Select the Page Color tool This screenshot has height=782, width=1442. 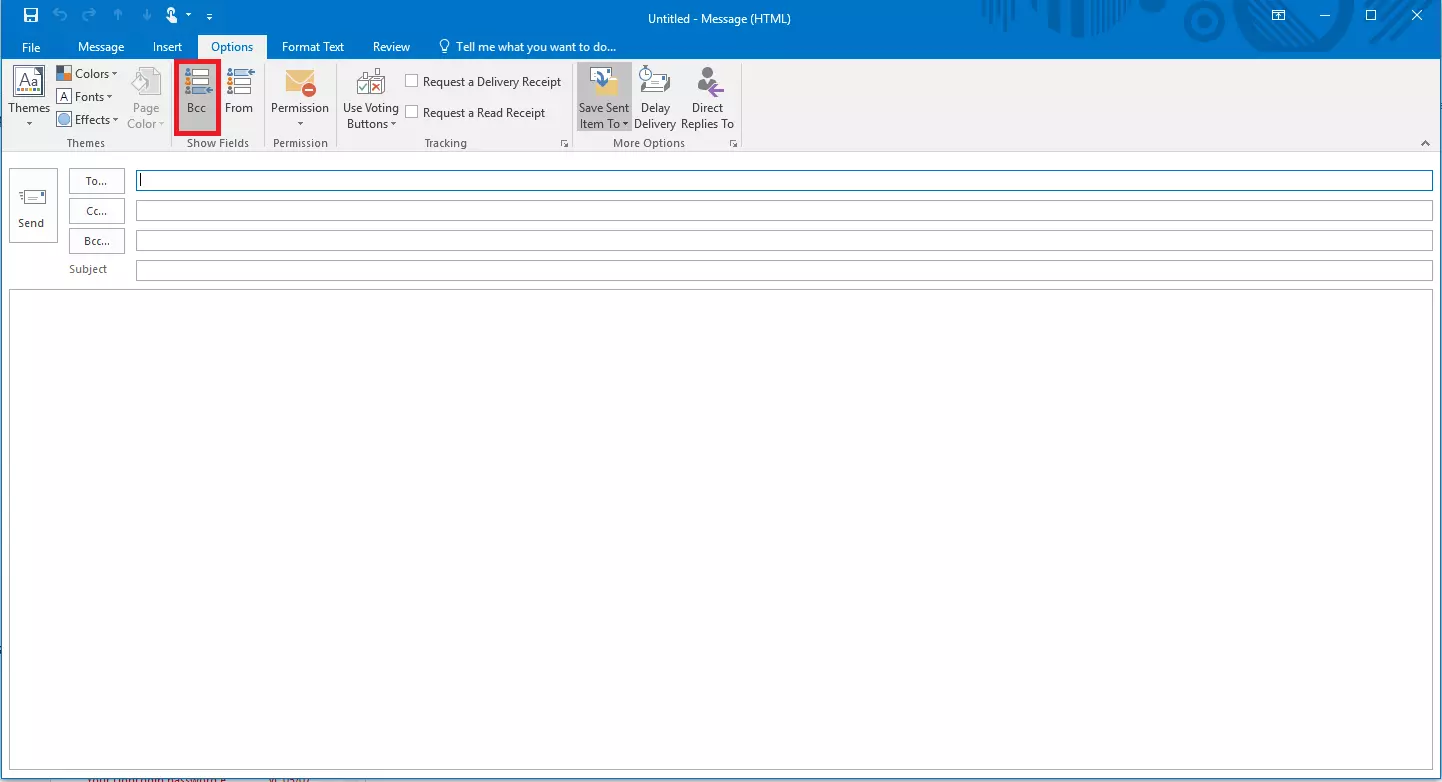pyautogui.click(x=145, y=97)
